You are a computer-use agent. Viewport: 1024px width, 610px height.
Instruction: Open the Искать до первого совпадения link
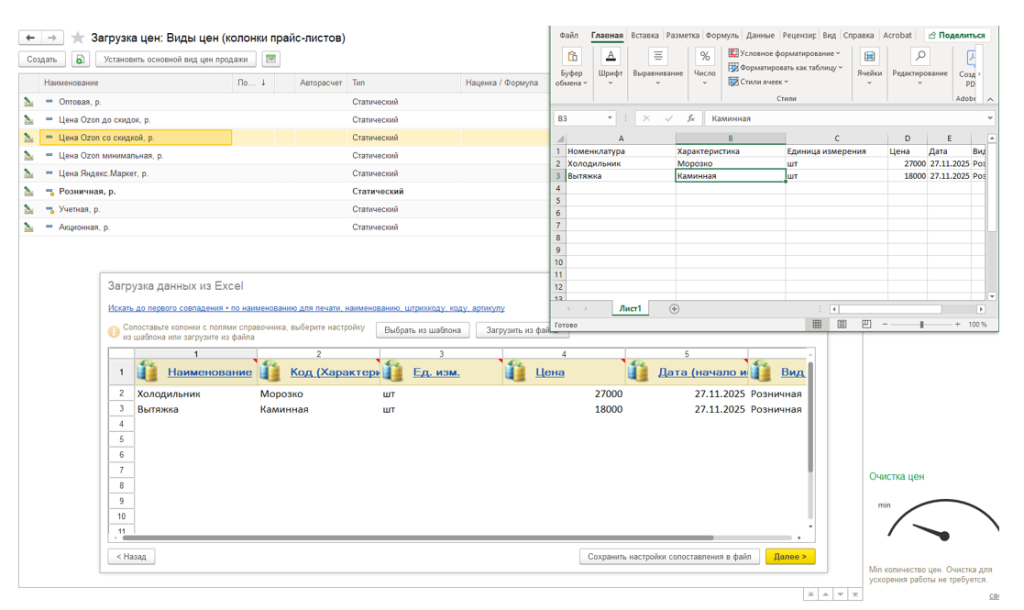(x=306, y=308)
